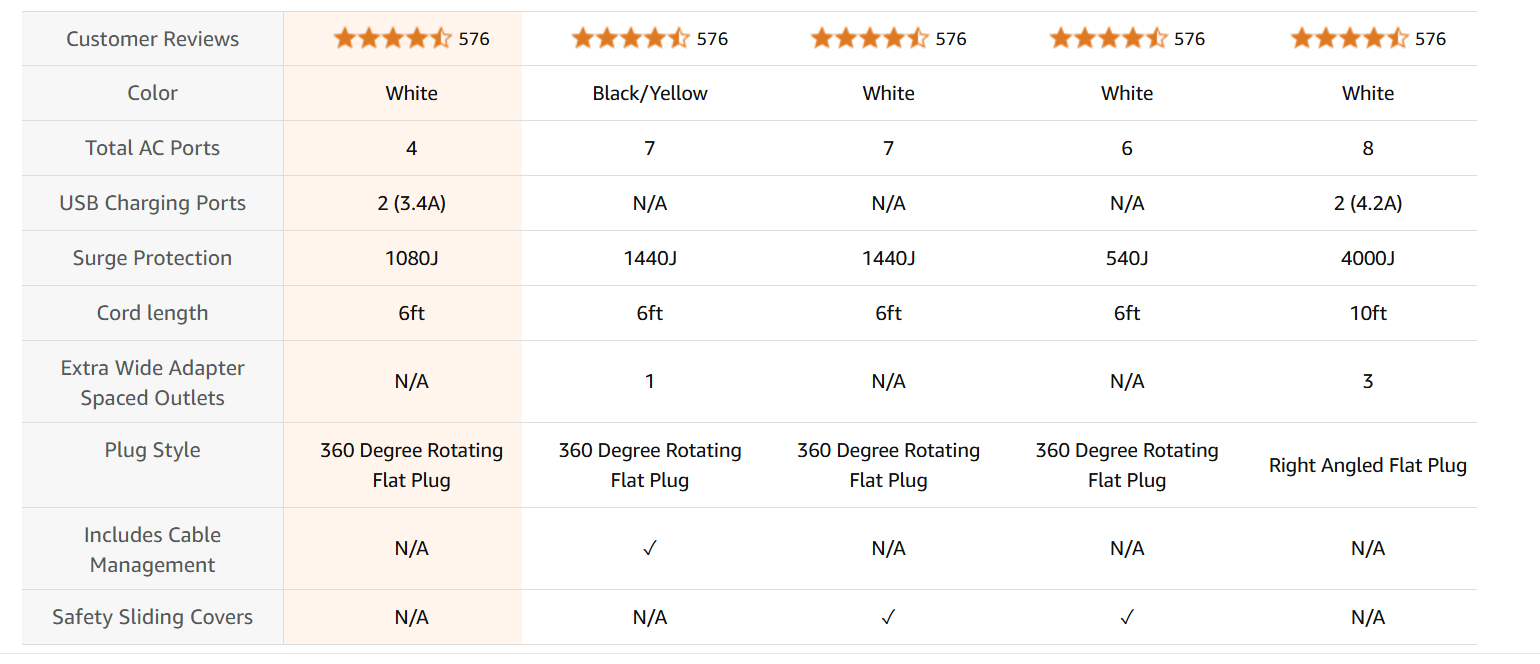The height and width of the screenshot is (664, 1540).
Task: Select the 540J surge protection value
Action: tap(1127, 258)
